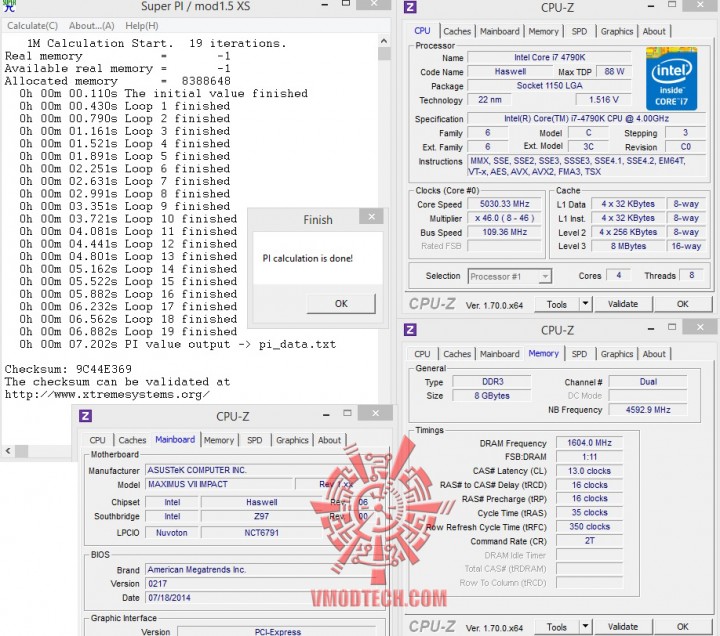Close the Memory CPU-Z window
Screen dimensions: 720x636
pos(700,327)
